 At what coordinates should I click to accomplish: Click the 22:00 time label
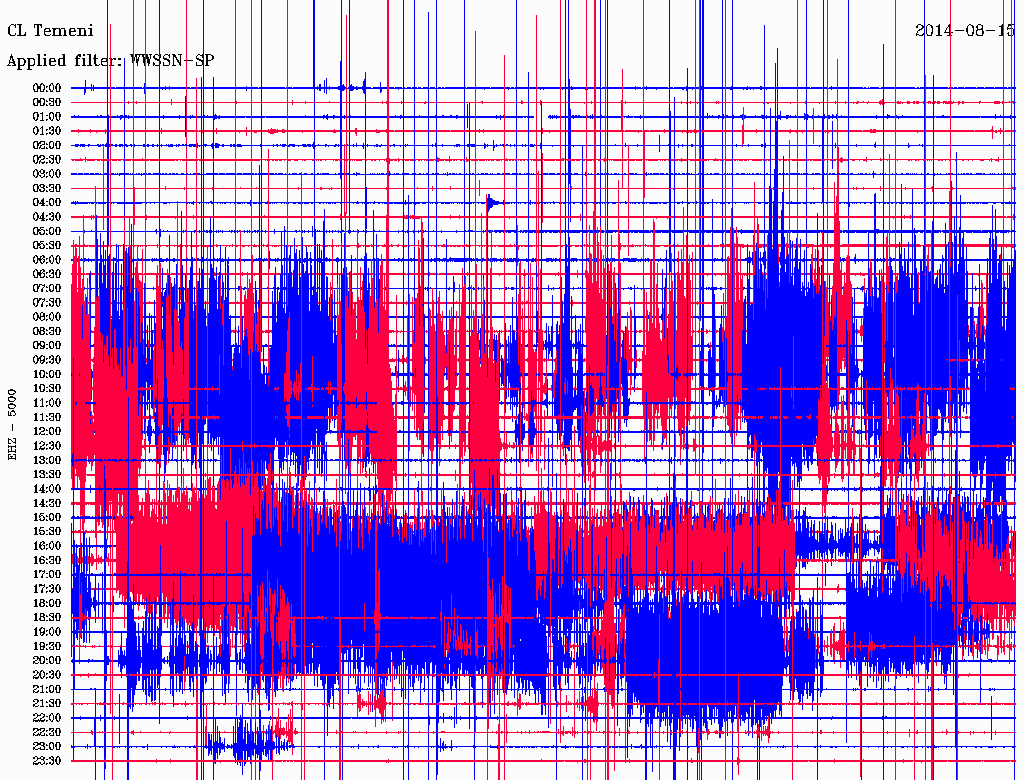coord(47,717)
